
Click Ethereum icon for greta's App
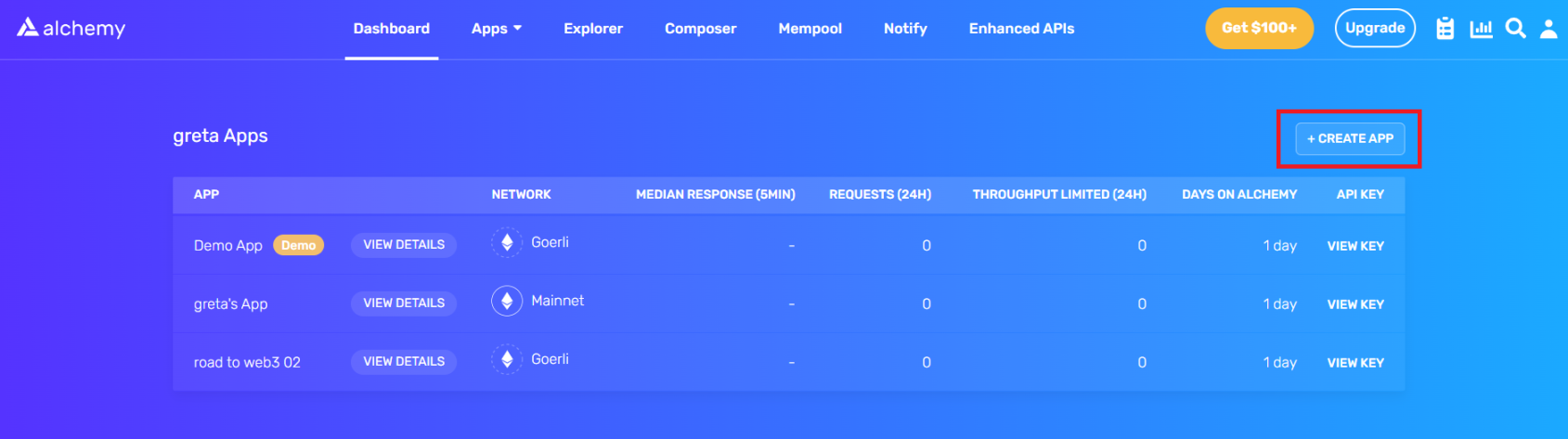tap(507, 302)
